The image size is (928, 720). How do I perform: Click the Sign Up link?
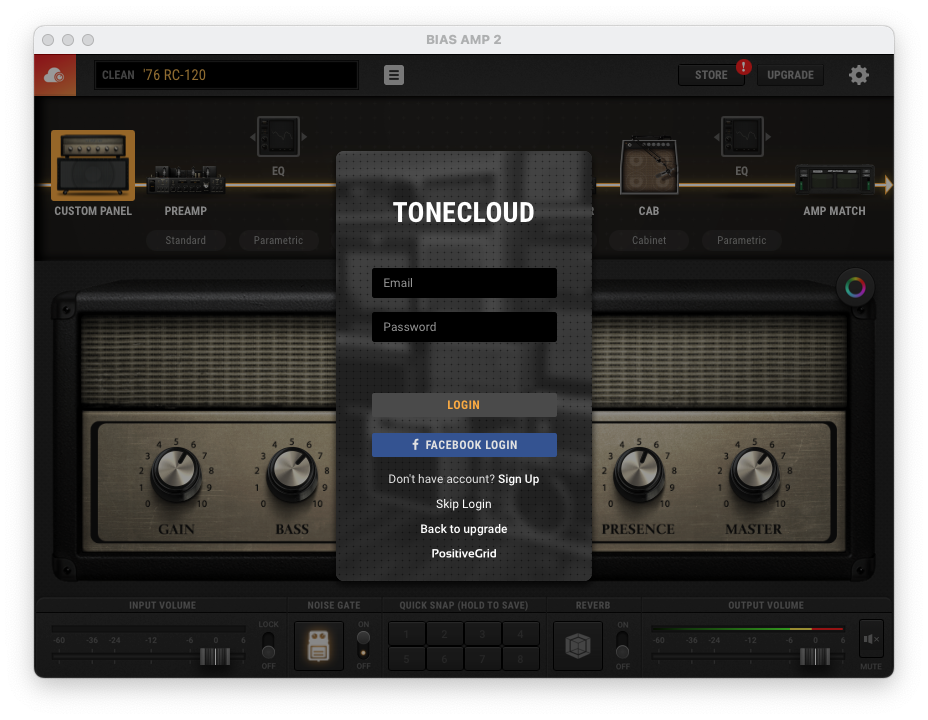pos(518,479)
